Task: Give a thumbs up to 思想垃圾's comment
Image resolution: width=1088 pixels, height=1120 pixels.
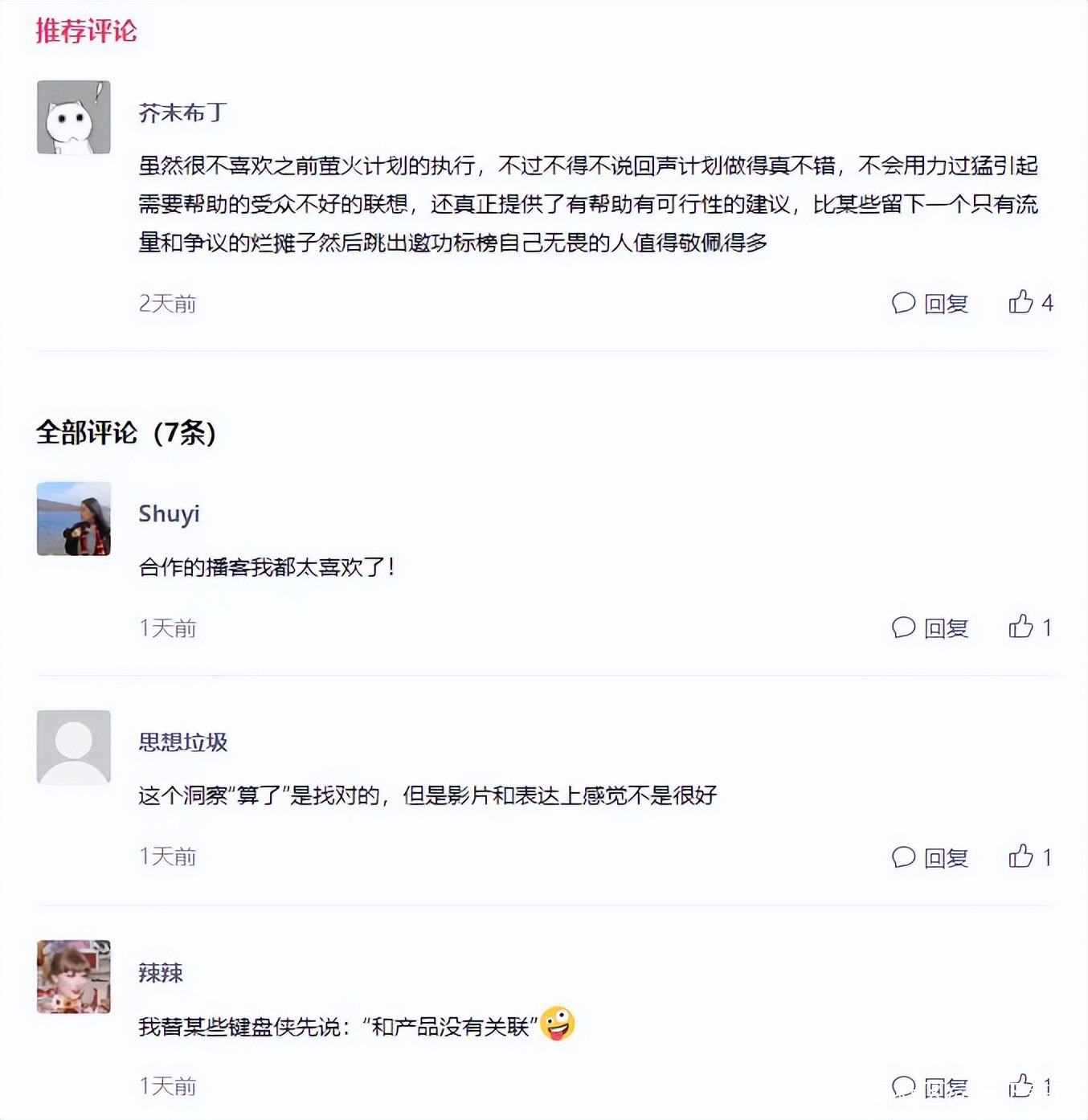Action: (x=1021, y=856)
